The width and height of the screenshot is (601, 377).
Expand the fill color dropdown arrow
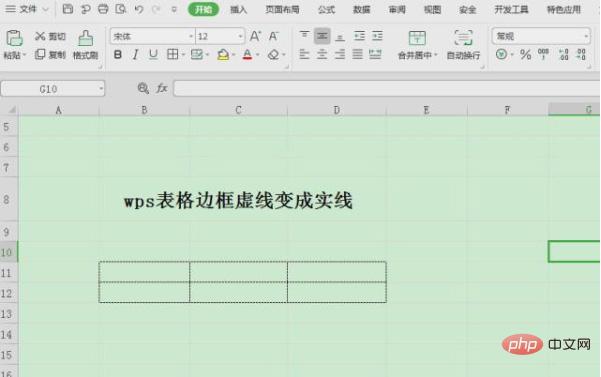coord(233,55)
